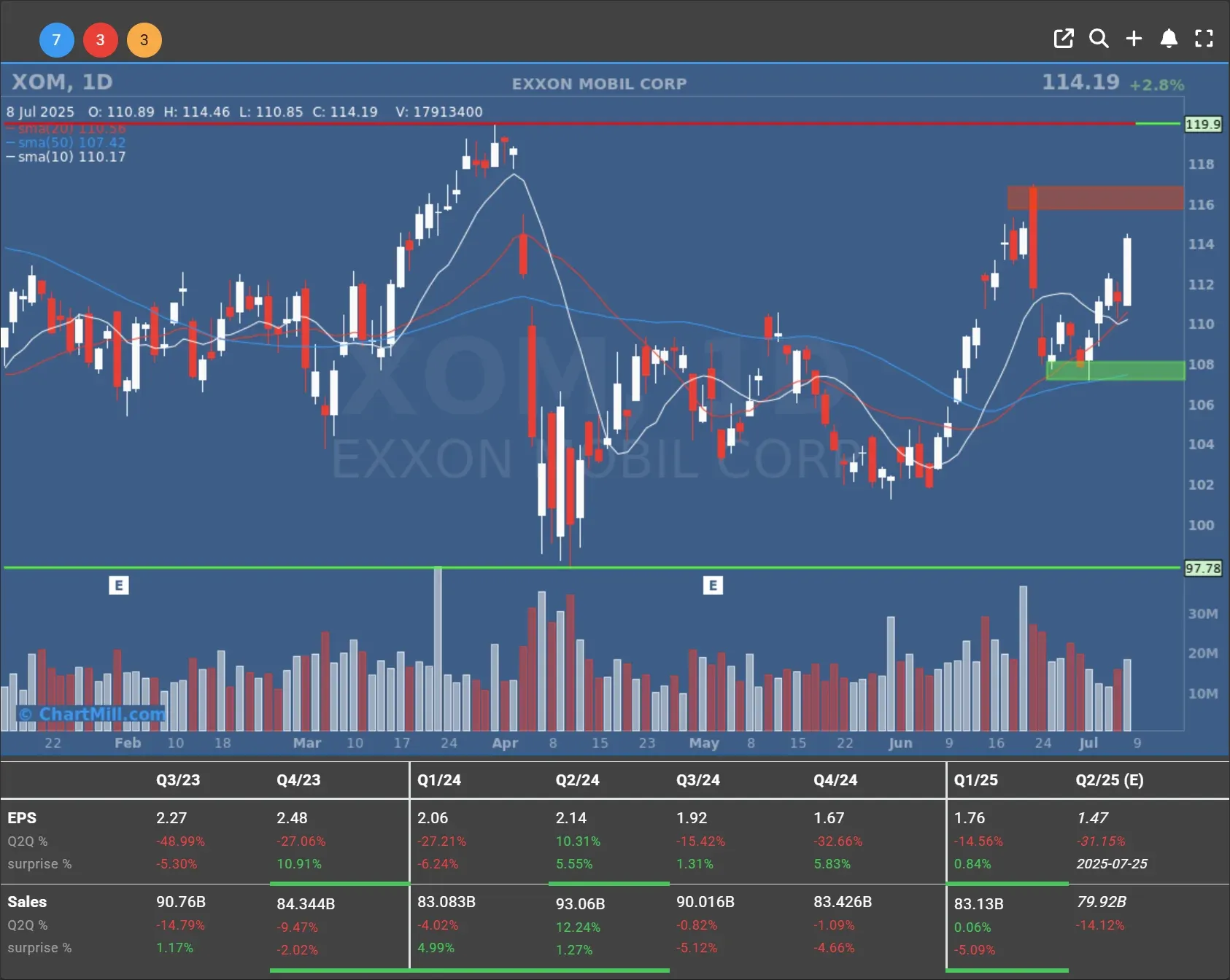The image size is (1230, 980).
Task: Click the Sales value 83.13B
Action: [x=979, y=904]
